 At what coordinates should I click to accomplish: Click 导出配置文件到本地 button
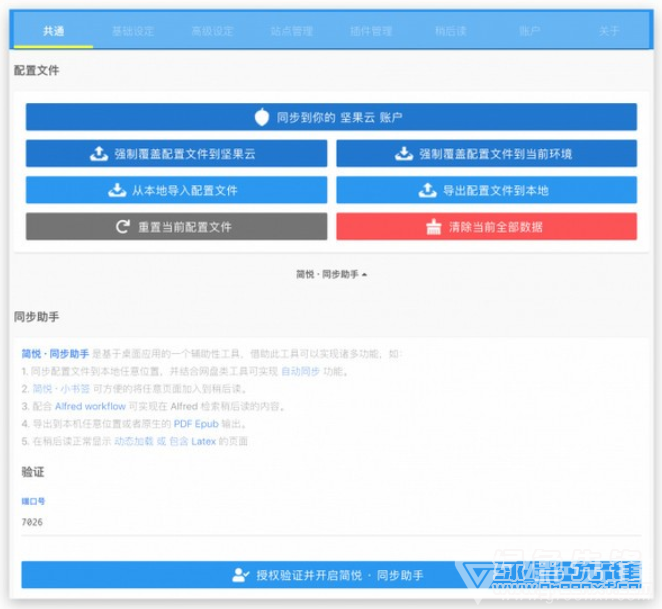tap(486, 190)
